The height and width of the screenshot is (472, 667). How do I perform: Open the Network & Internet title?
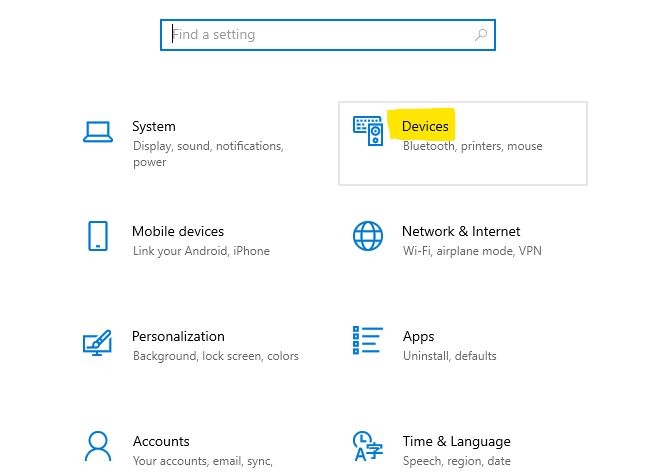(461, 231)
